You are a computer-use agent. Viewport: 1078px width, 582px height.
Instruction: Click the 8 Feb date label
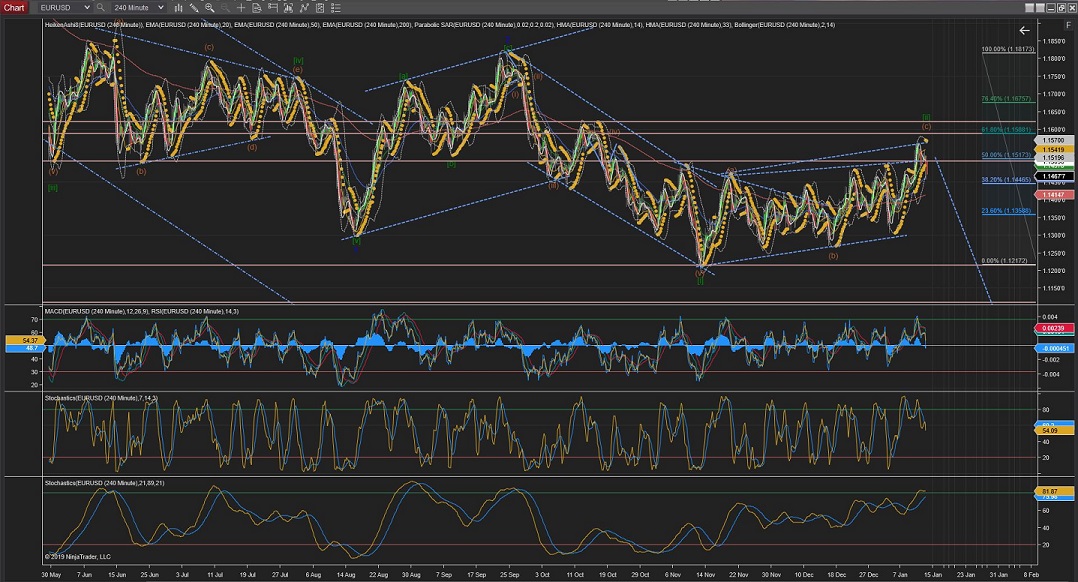pos(1031,574)
